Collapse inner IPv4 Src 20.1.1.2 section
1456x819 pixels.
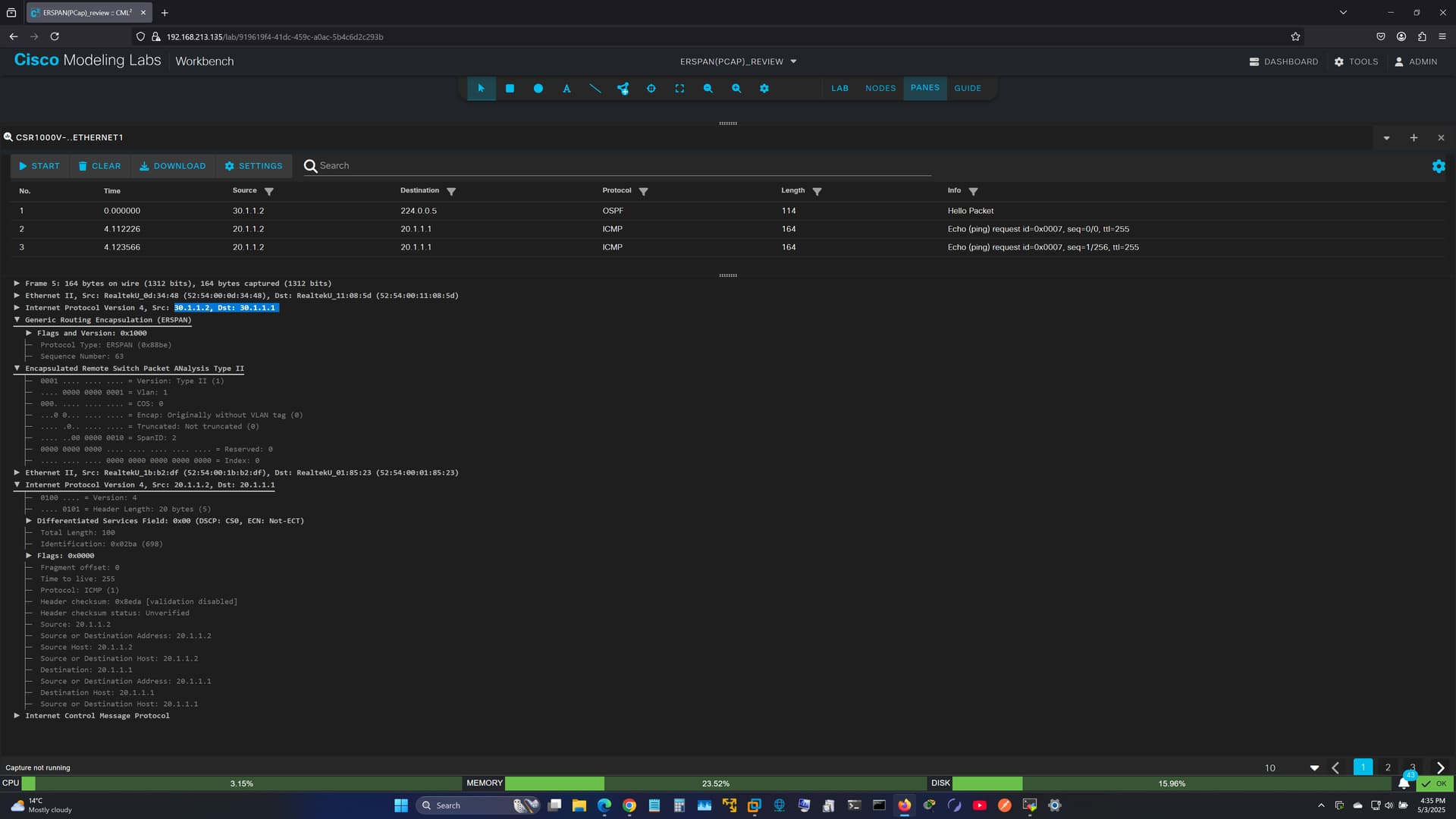[x=17, y=485]
